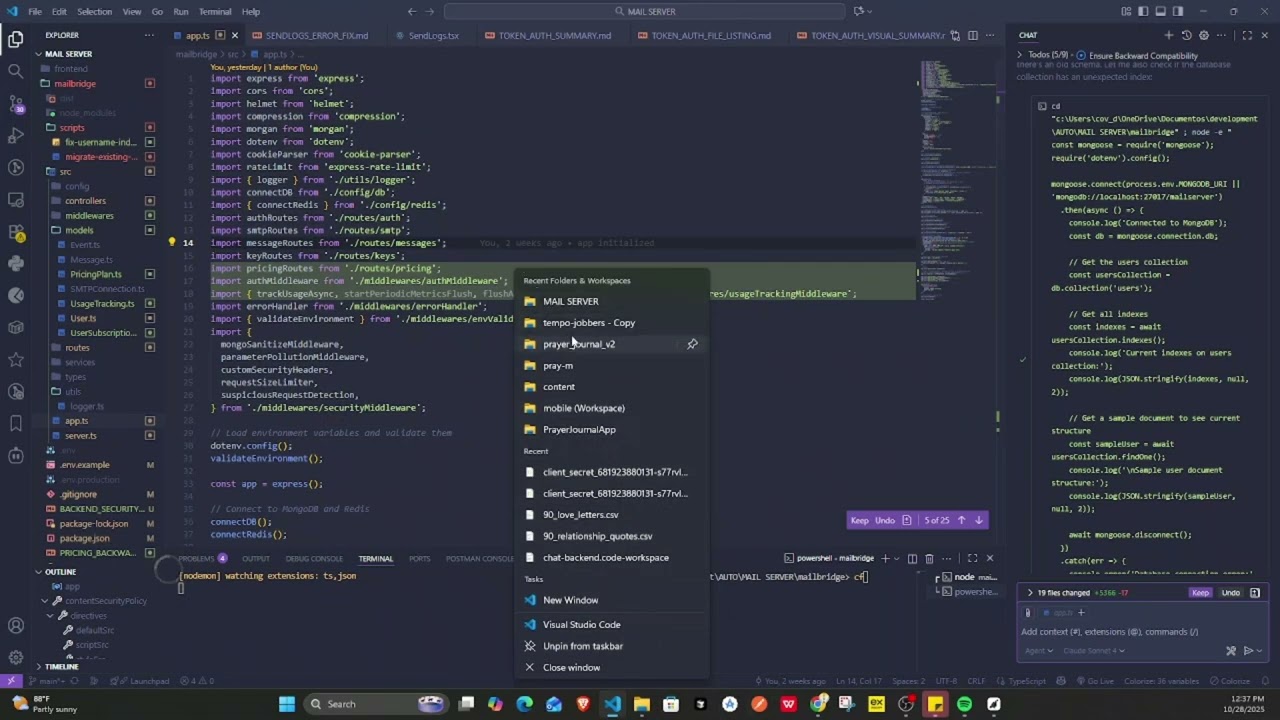The height and width of the screenshot is (720, 1280).
Task: Click Keep button in editor overlay
Action: (859, 520)
